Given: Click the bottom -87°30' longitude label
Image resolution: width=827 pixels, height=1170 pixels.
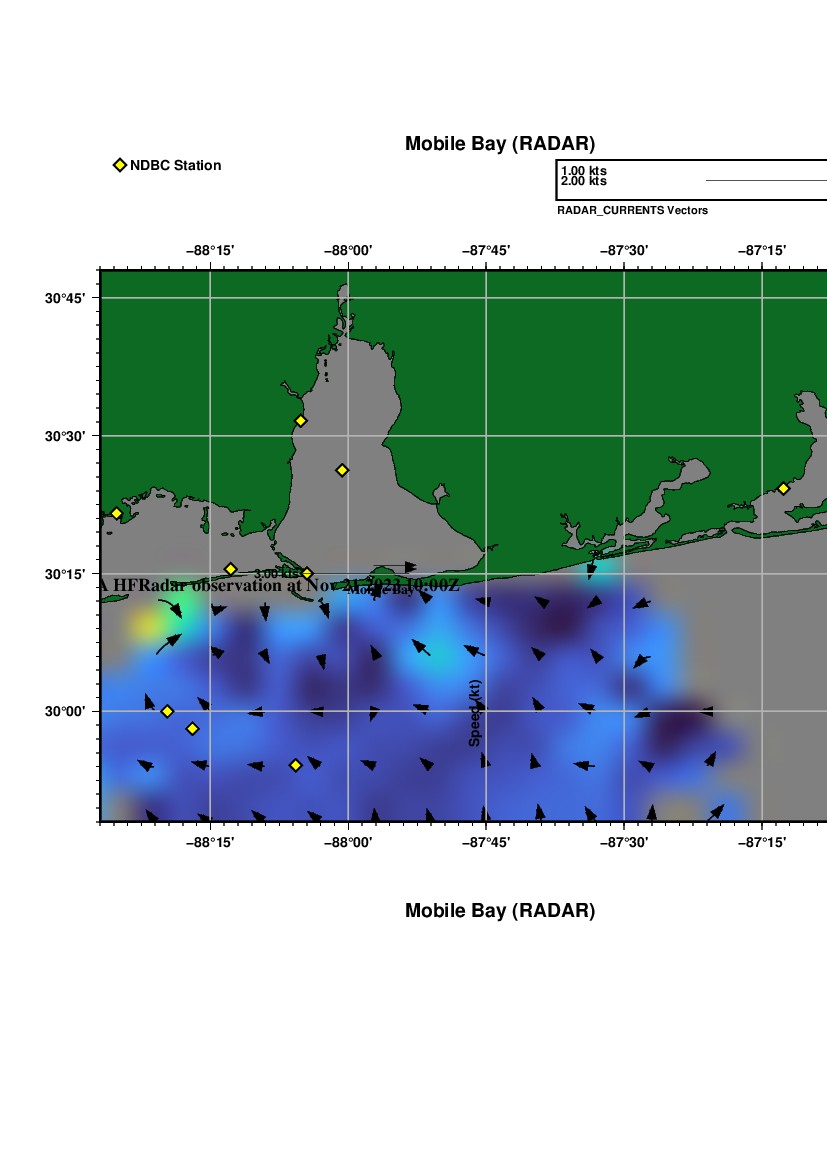Looking at the screenshot, I should click(x=624, y=842).
